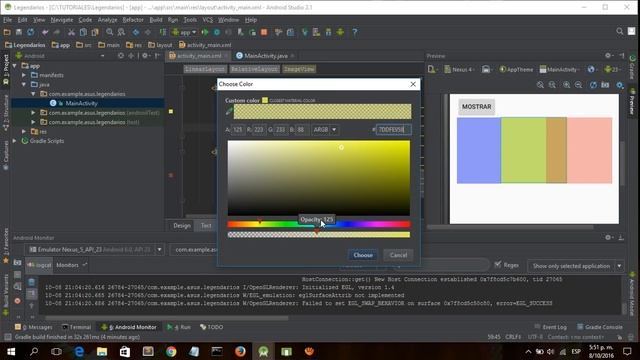The image size is (640, 360).
Task: Click the MOSTRAR button in preview
Action: coord(477,107)
